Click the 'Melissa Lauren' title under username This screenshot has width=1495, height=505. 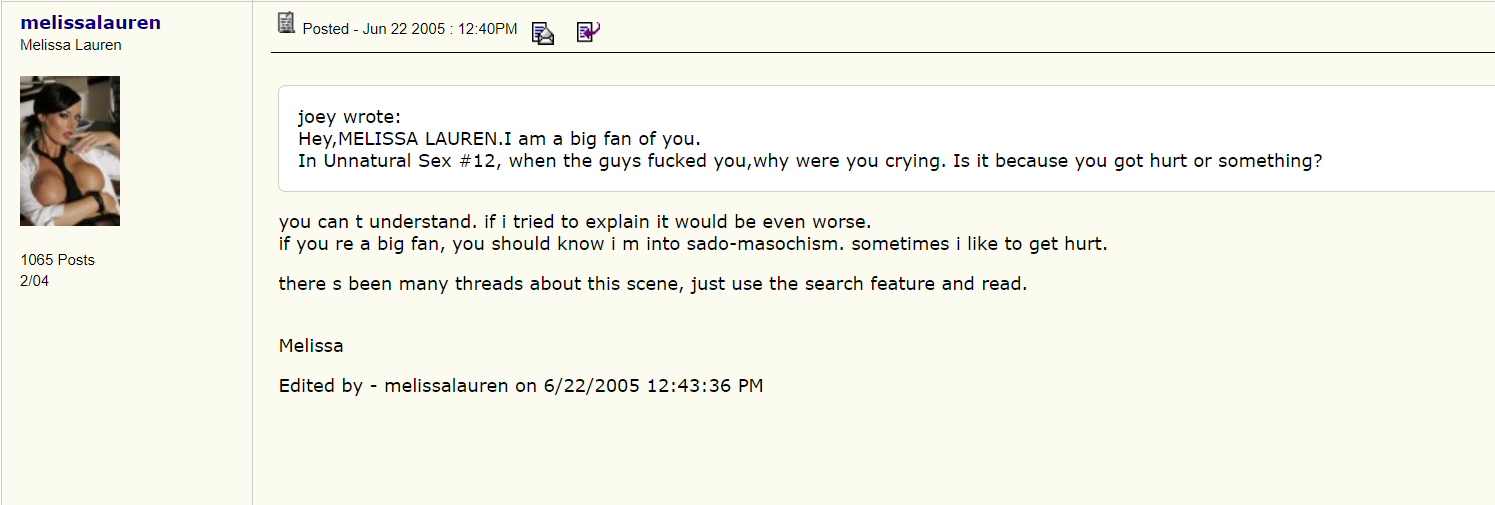(71, 45)
